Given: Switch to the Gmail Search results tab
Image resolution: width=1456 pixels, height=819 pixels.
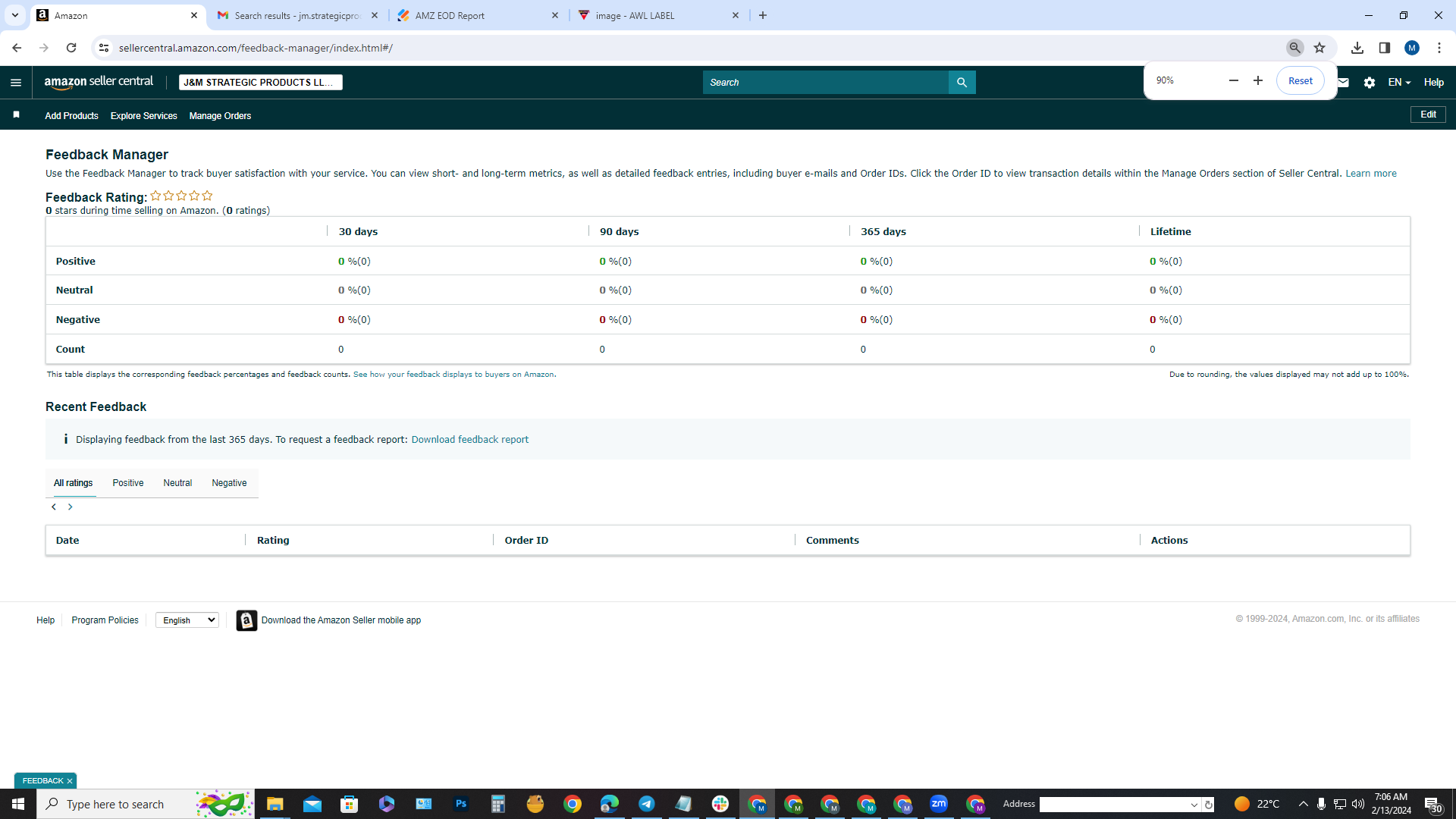Looking at the screenshot, I should pyautogui.click(x=297, y=15).
